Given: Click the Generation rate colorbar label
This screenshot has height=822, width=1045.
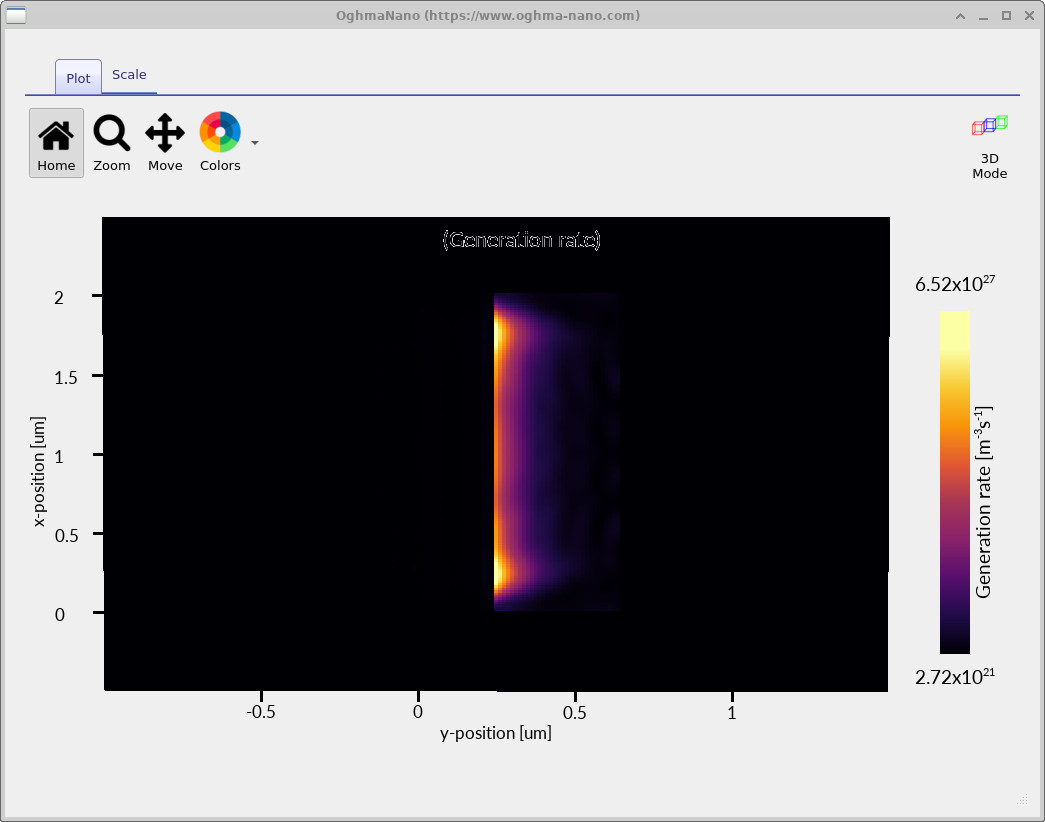Looking at the screenshot, I should [x=984, y=501].
